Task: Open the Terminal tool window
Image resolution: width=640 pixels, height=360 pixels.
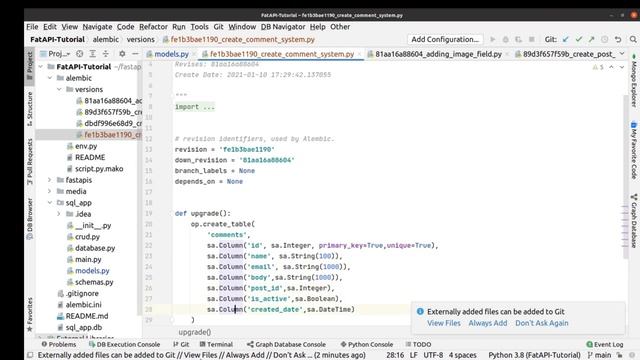Action: pos(216,344)
